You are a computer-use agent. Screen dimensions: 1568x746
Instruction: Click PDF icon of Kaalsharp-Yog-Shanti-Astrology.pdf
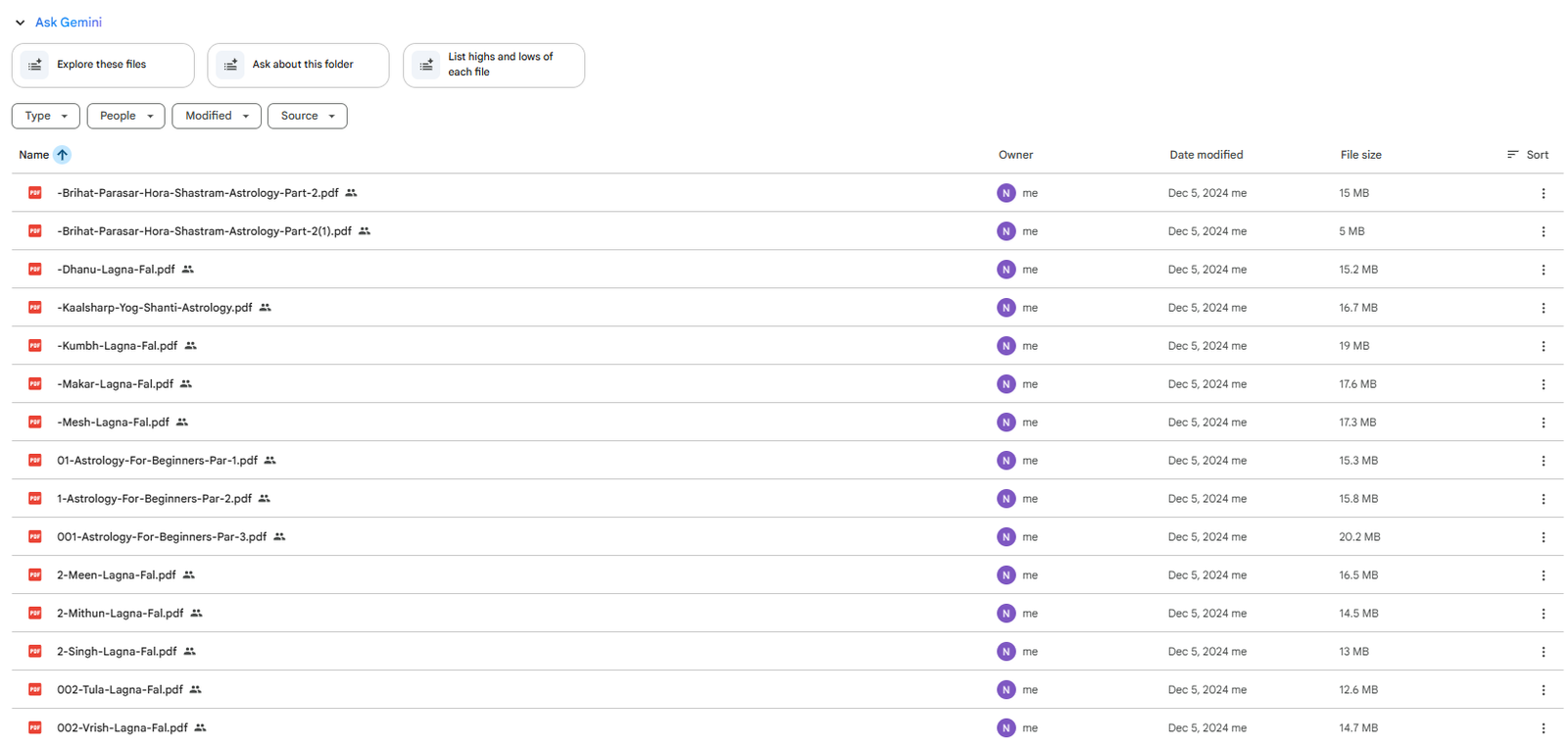(35, 308)
